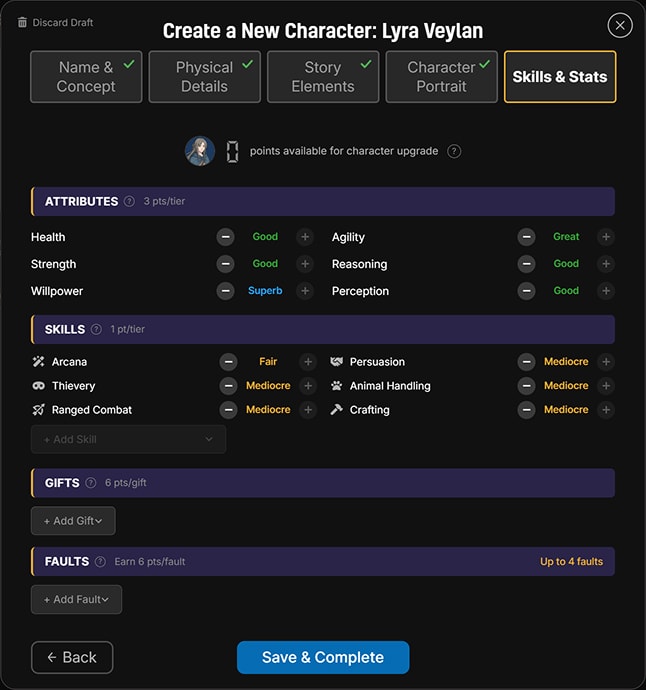Click the Persuasion handshake icon
The image size is (646, 690).
point(337,362)
